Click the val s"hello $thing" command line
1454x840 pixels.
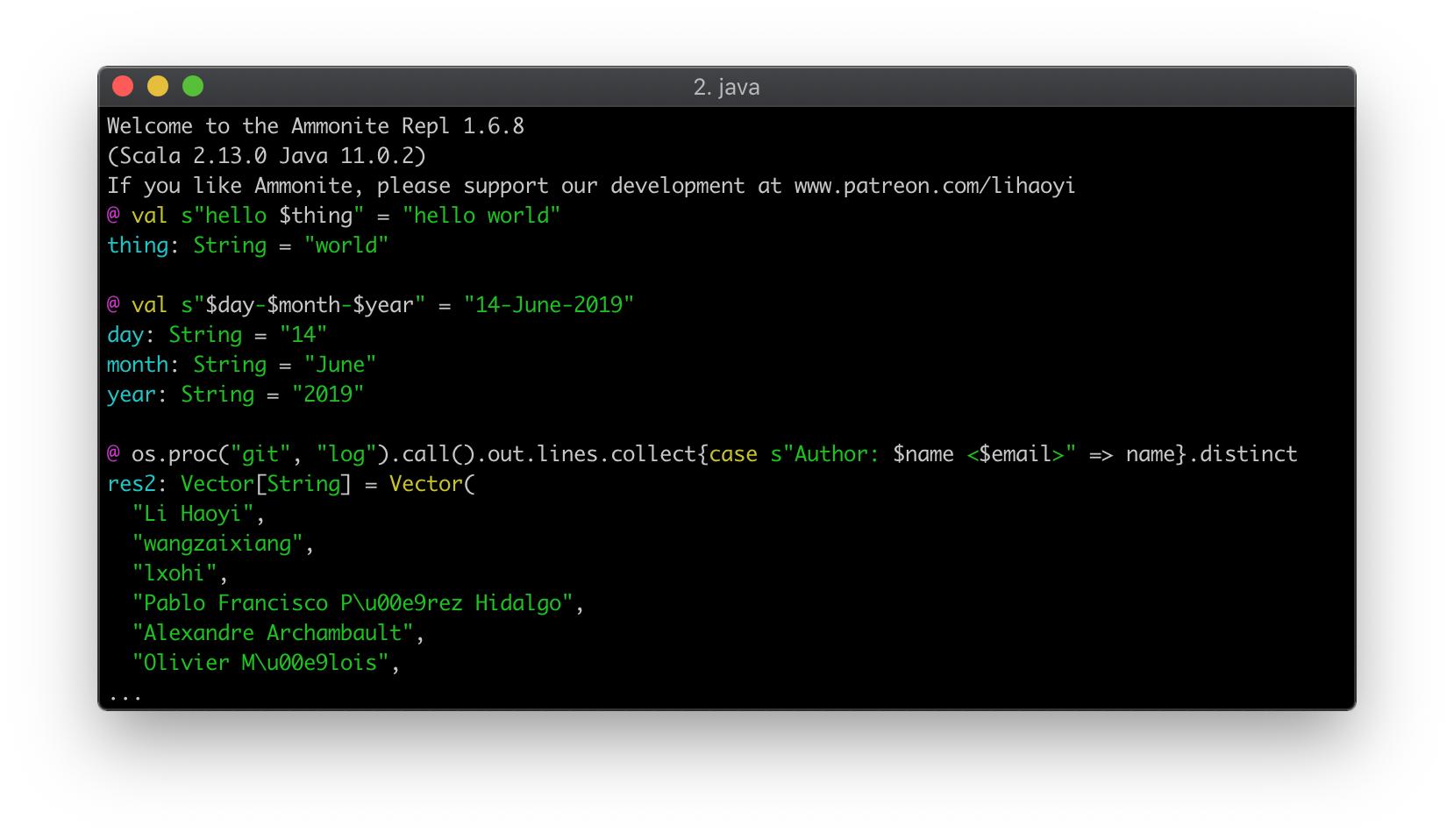tap(333, 216)
